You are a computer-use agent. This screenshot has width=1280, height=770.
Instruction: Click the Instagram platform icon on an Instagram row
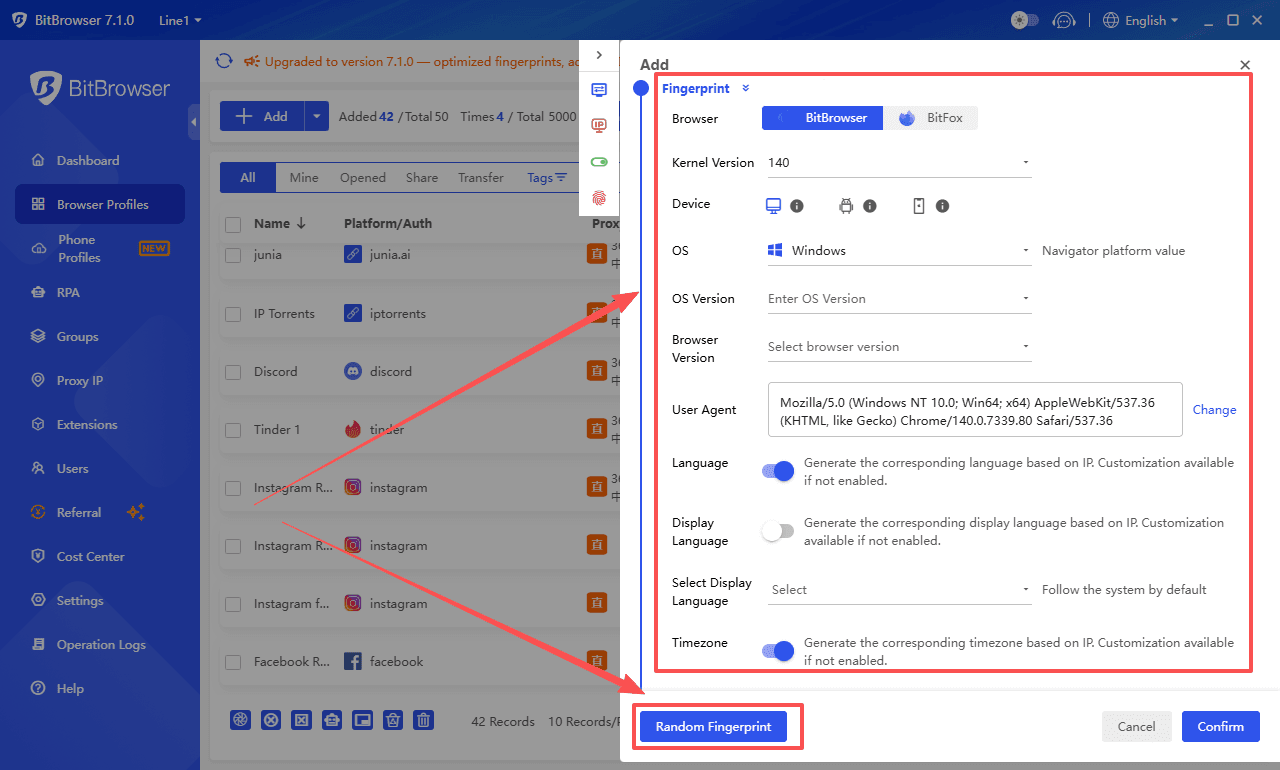pos(352,487)
